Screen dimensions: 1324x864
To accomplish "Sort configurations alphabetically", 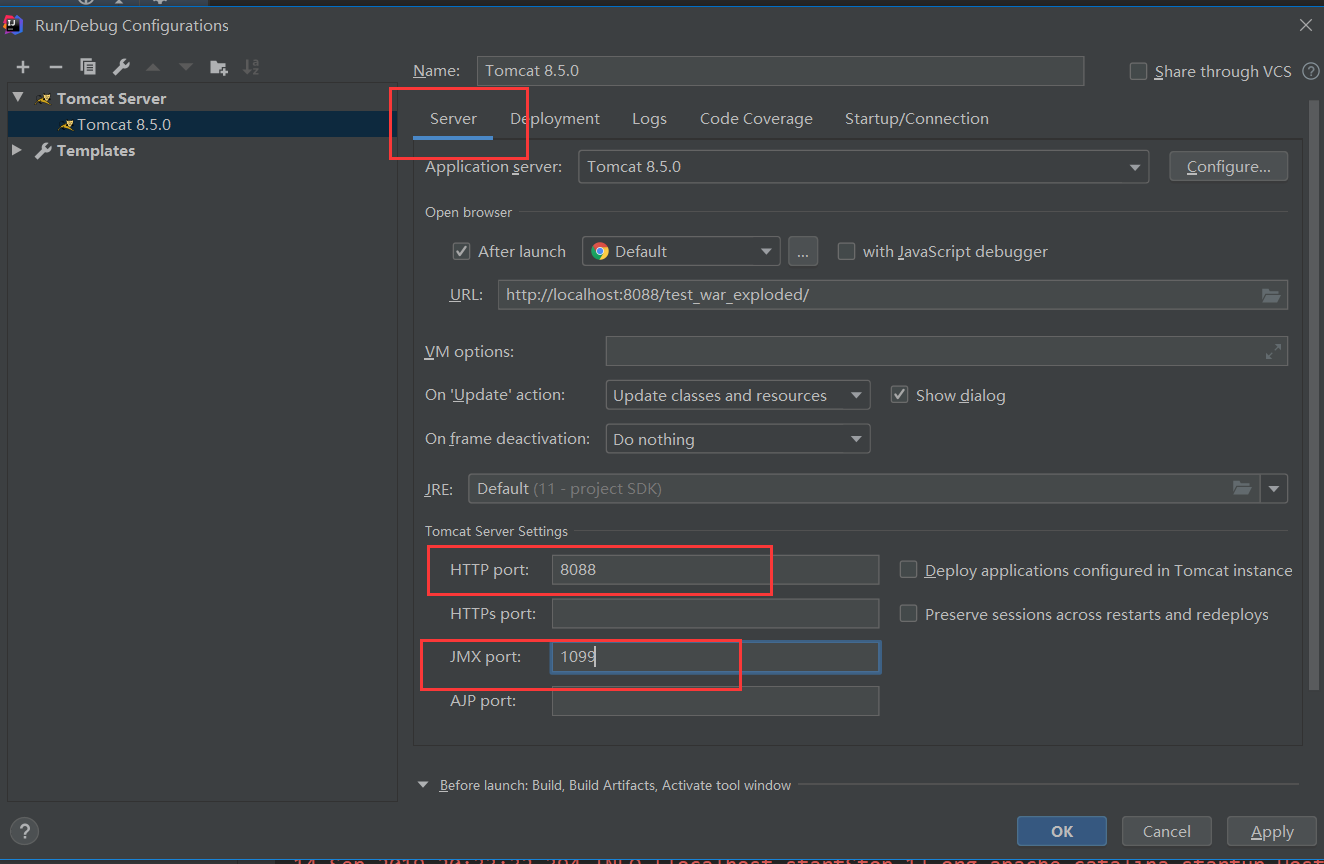I will 251,67.
